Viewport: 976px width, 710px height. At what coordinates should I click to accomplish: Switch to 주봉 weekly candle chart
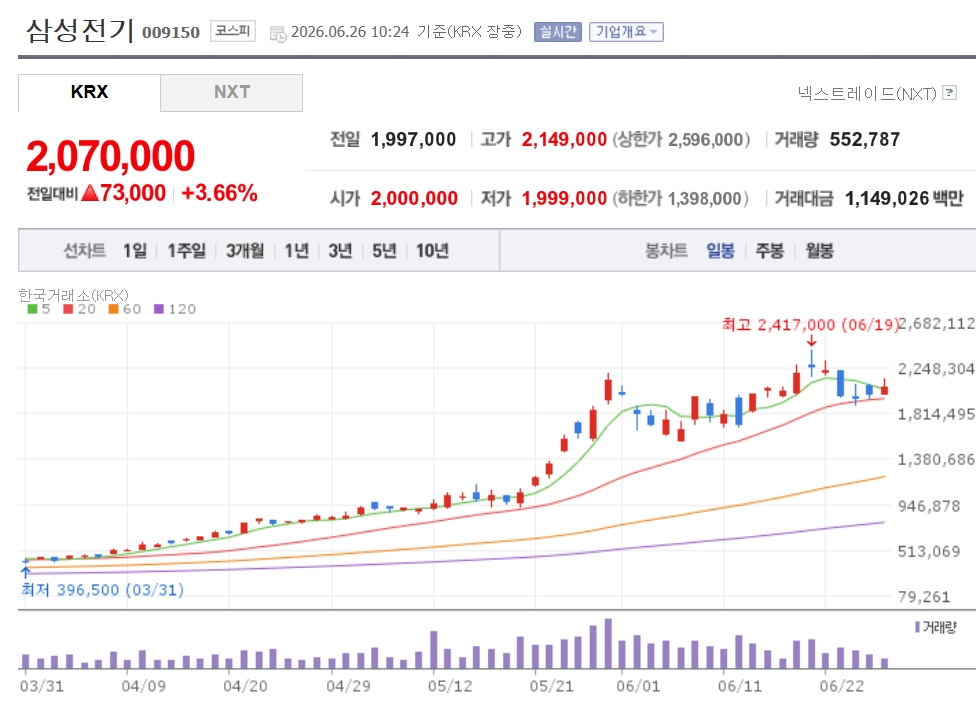[x=769, y=250]
